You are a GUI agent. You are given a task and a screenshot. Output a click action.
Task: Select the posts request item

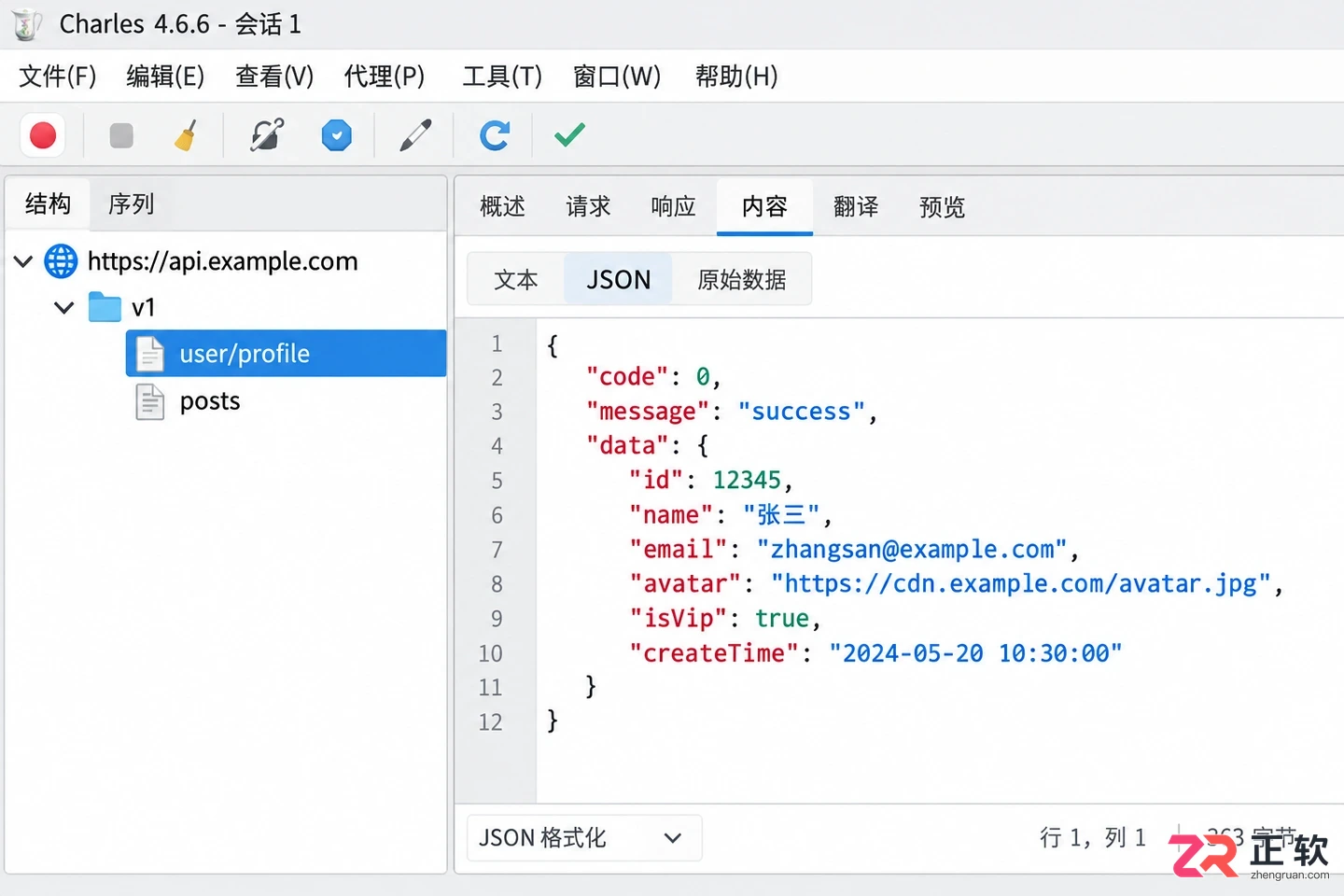click(x=210, y=401)
